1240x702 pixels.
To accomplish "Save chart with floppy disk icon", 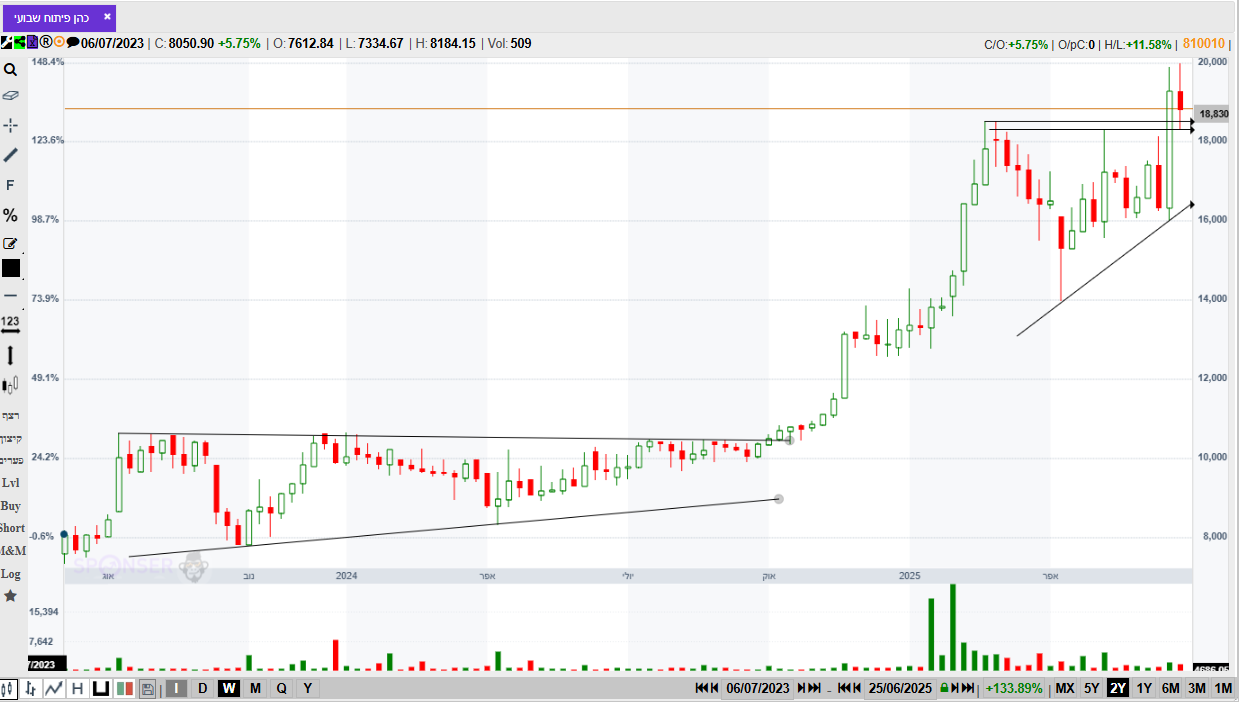I will 148,688.
